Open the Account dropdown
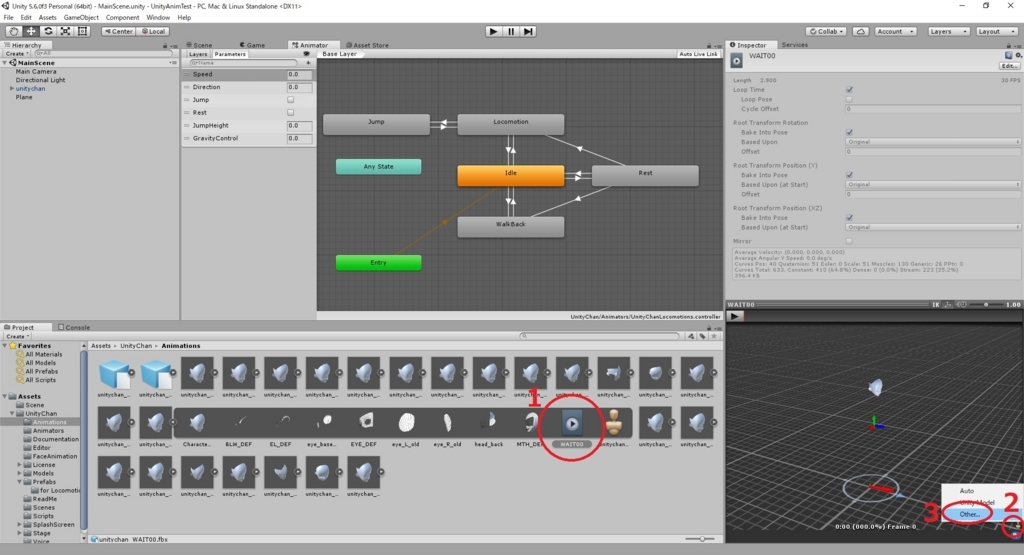Viewport: 1024px width, 555px height. coord(895,31)
